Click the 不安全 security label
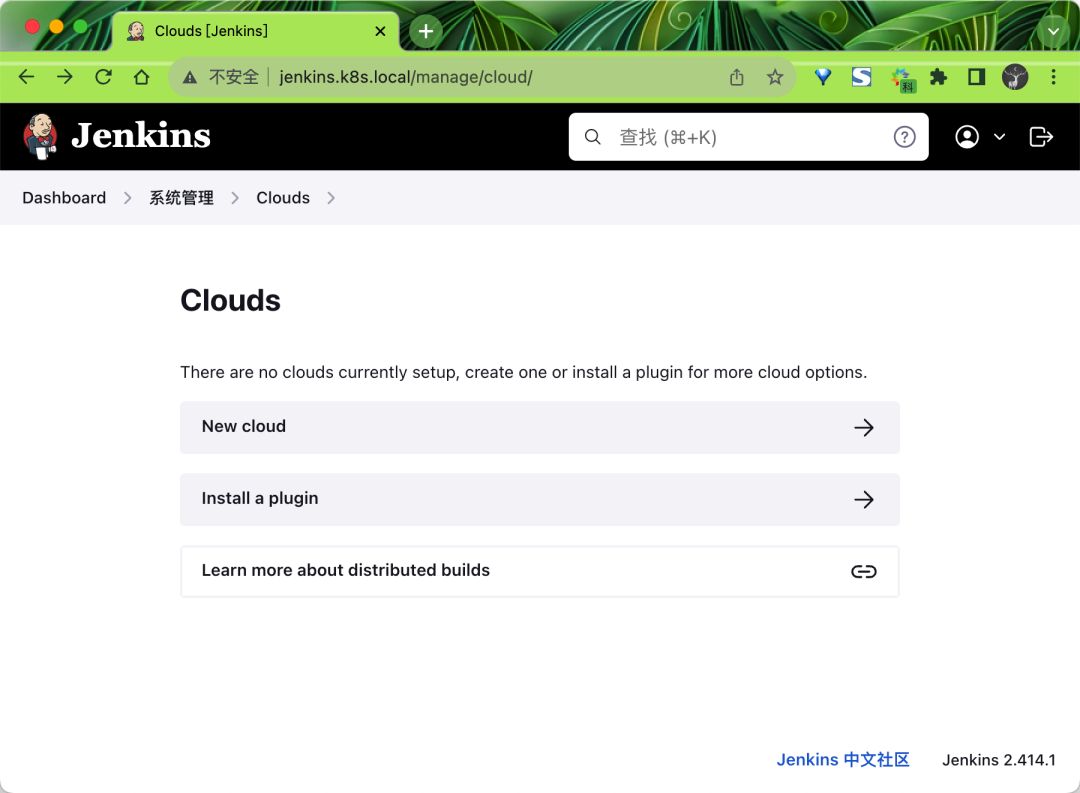Screen dimensions: 1080x793 pyautogui.click(x=234, y=77)
